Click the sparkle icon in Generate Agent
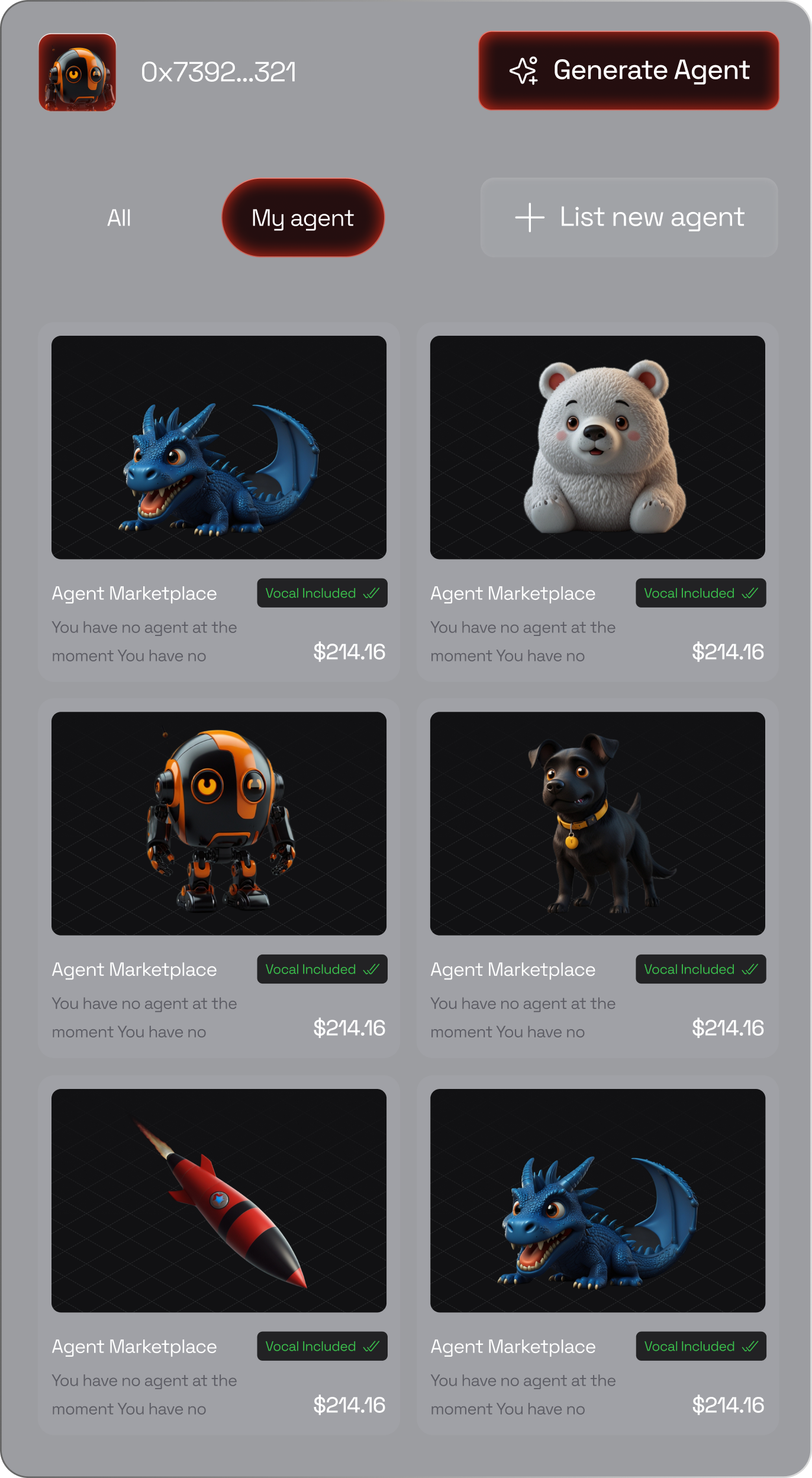Screen dimensions: 812x1478 524,70
